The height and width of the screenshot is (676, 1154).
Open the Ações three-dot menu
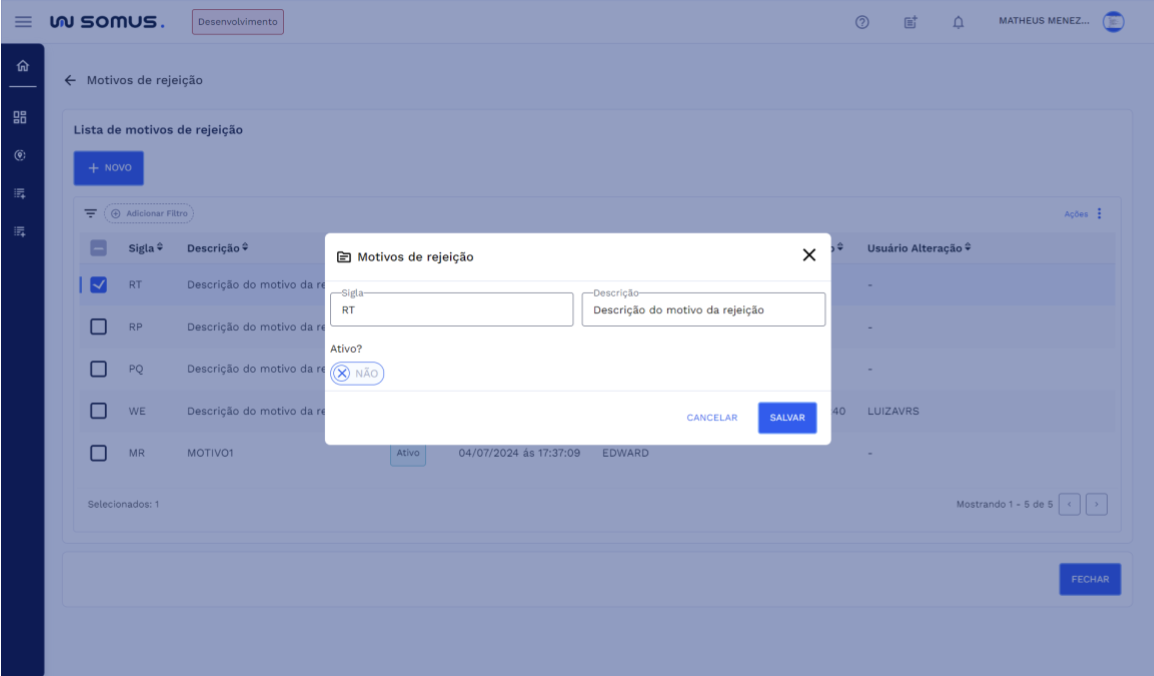pyautogui.click(x=1099, y=213)
